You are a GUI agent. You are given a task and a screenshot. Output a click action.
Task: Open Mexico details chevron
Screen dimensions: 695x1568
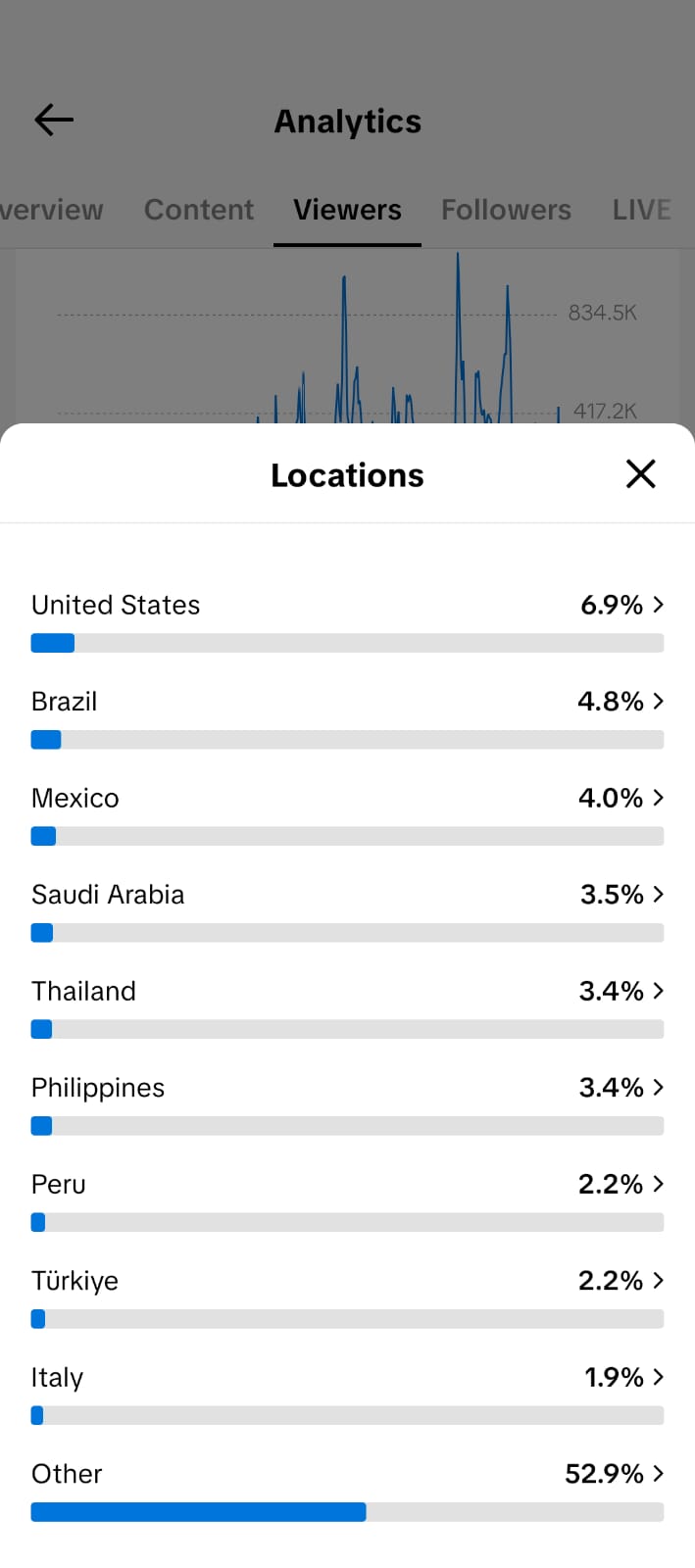coord(659,798)
